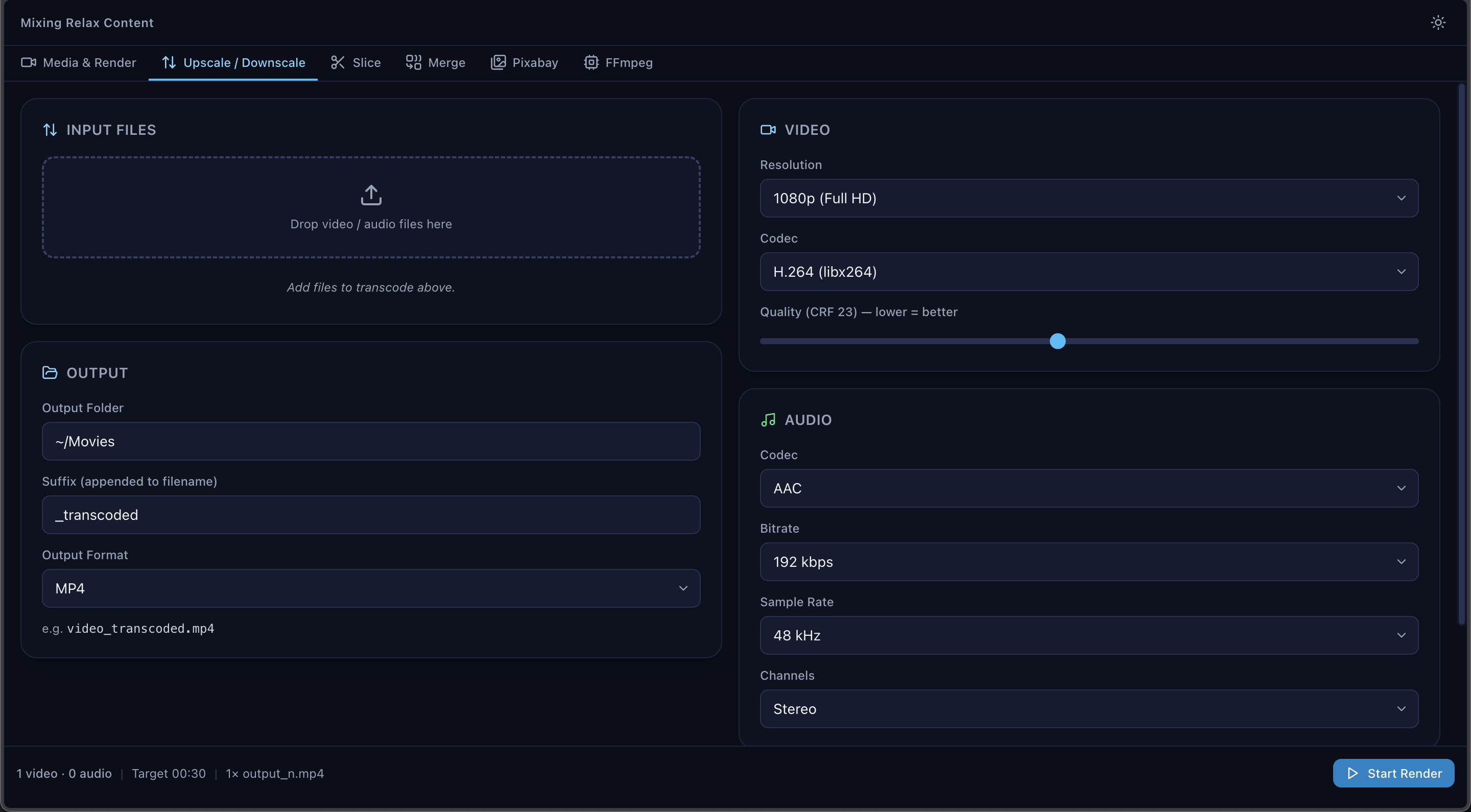Open the Sample Rate dropdown showing 48 kHz
Screen dimensions: 1471x812
1089,635
